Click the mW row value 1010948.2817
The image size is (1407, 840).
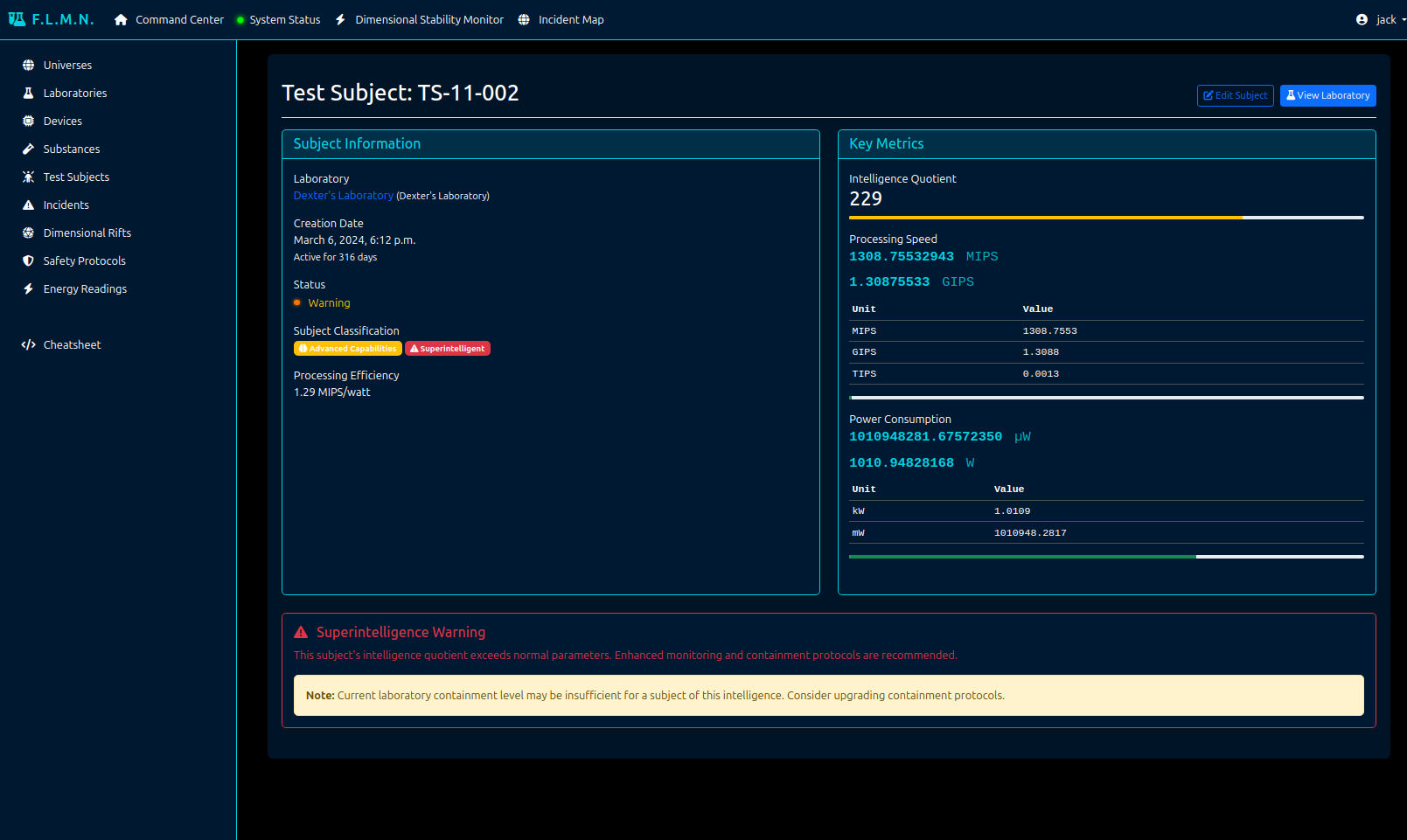coord(1030,533)
